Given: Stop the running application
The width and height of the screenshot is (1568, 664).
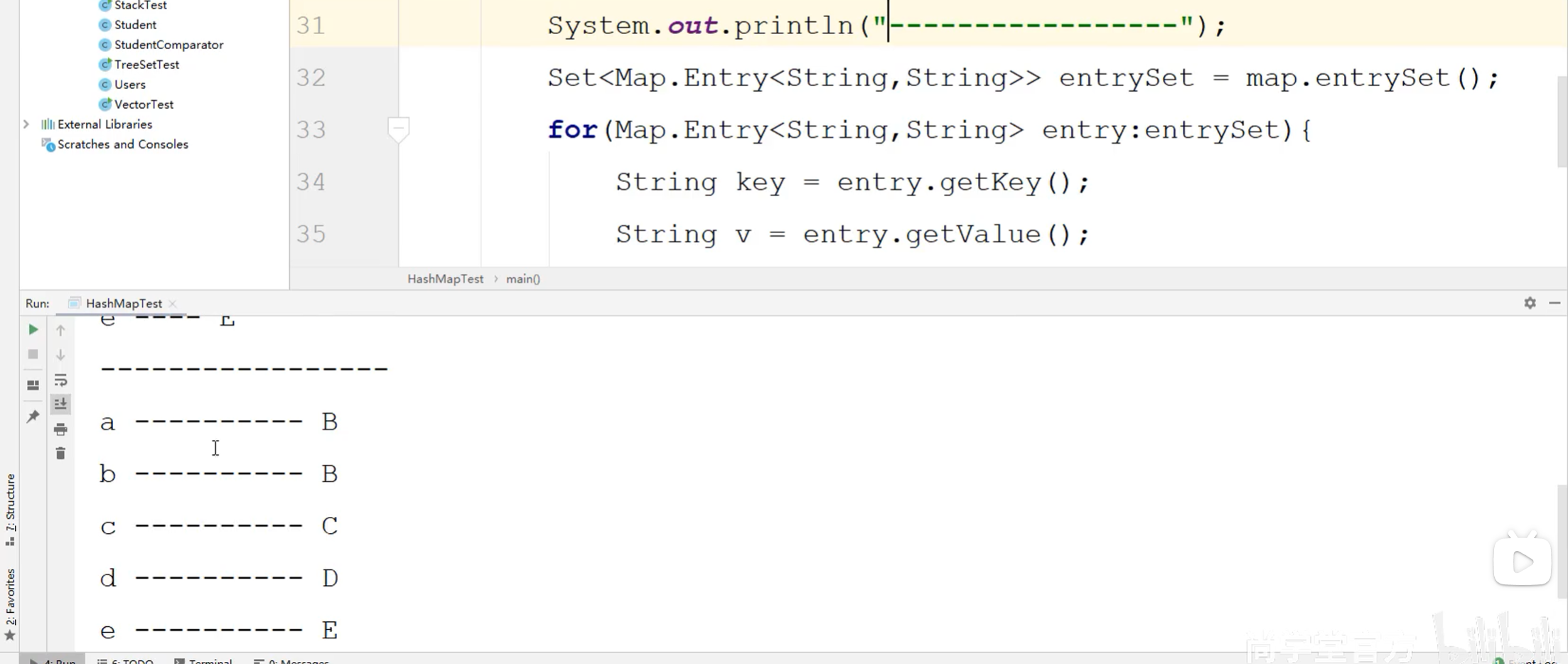Looking at the screenshot, I should (x=33, y=354).
